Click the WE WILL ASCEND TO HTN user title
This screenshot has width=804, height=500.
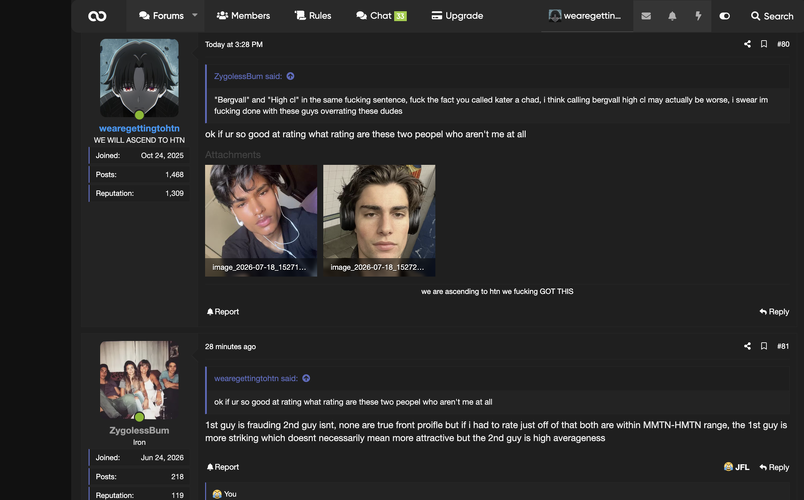coord(139,140)
